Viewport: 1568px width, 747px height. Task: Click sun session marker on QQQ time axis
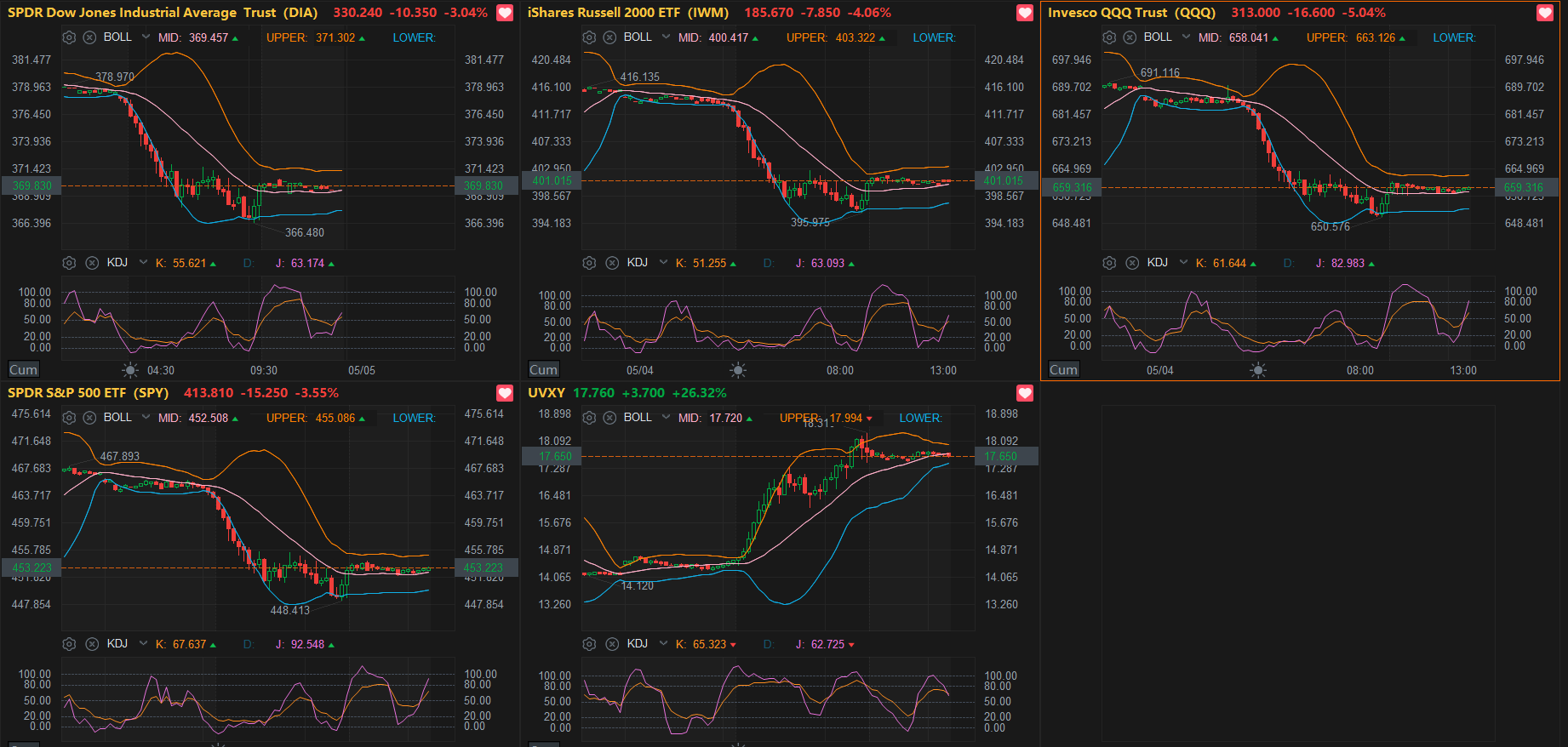[x=1258, y=370]
